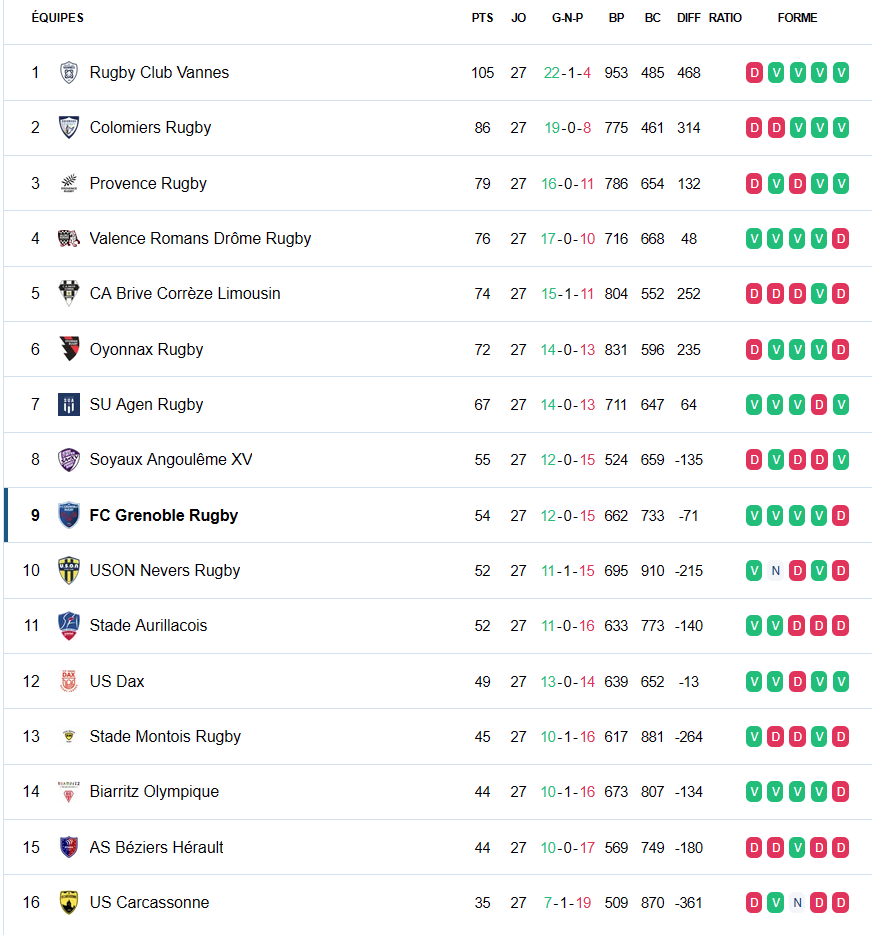Image resolution: width=872 pixels, height=935 pixels.
Task: Click the Rugby Club Vannes team logo
Action: pyautogui.click(x=68, y=72)
